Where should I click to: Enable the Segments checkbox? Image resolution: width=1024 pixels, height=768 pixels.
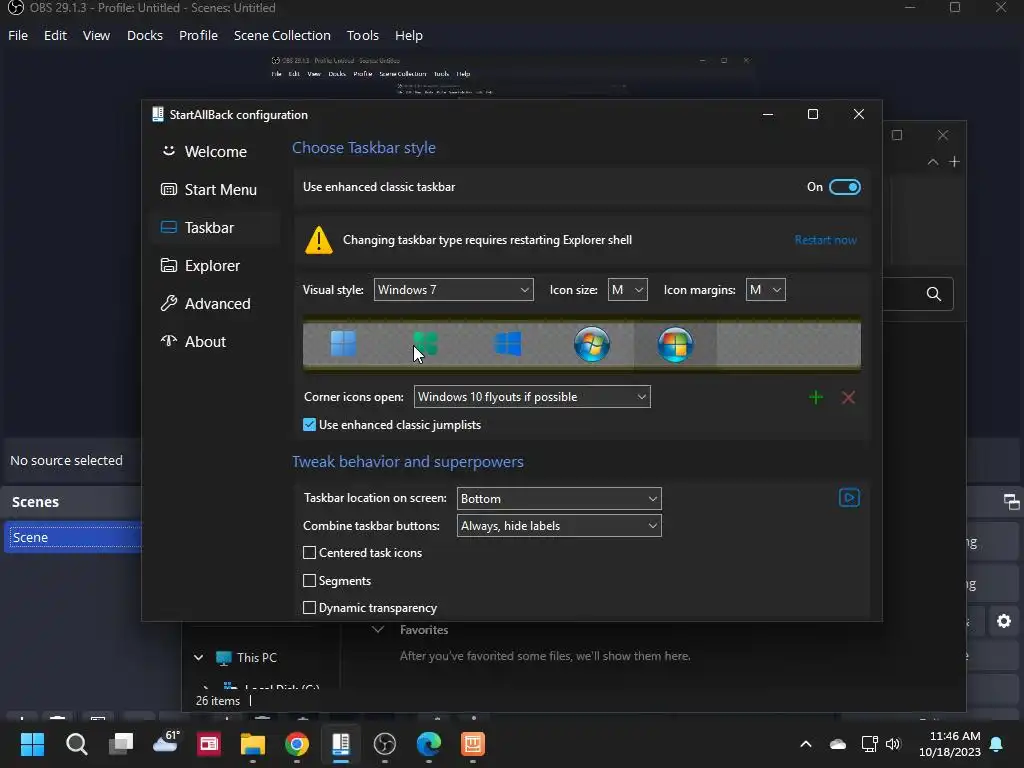point(310,581)
